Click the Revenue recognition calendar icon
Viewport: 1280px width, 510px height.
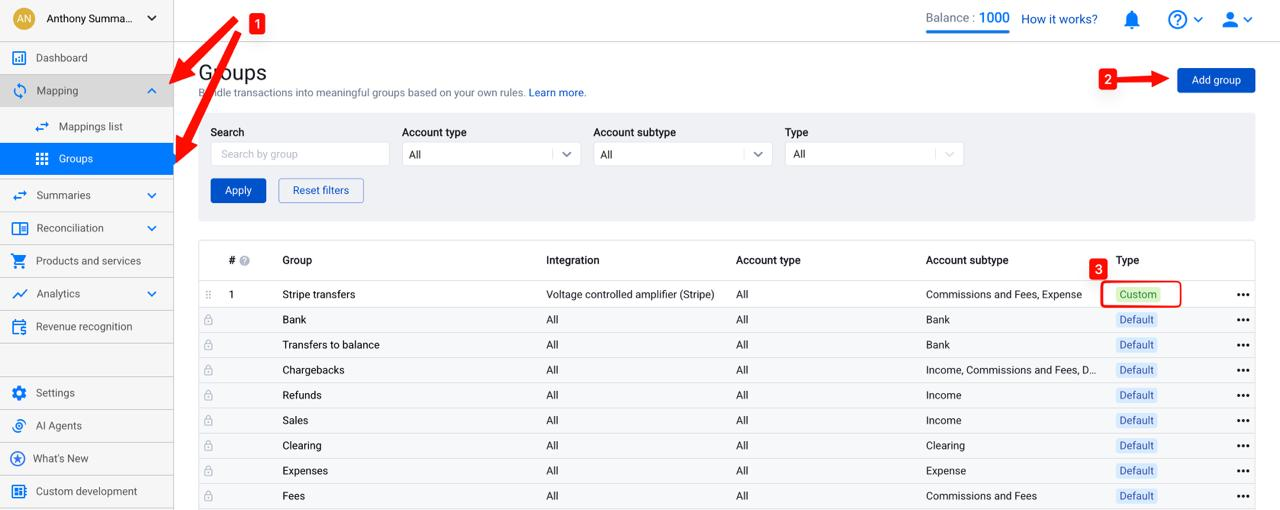tap(19, 327)
